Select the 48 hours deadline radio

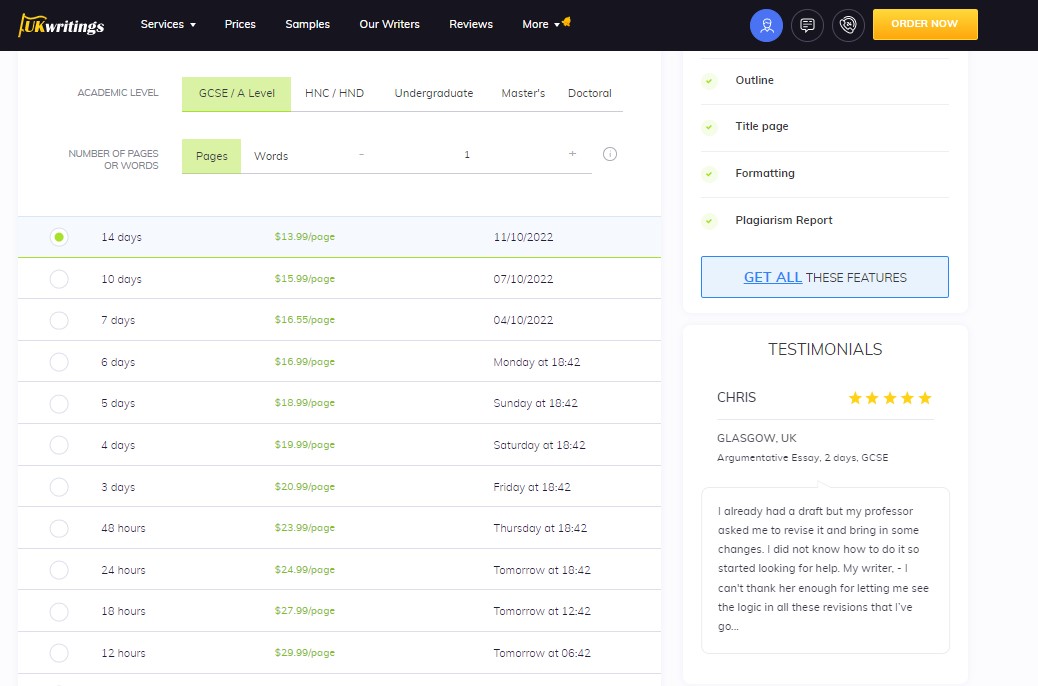[59, 528]
